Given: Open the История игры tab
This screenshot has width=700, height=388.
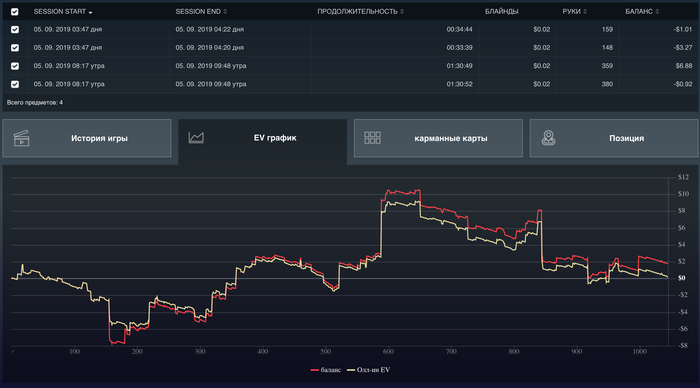Looking at the screenshot, I should point(87,138).
